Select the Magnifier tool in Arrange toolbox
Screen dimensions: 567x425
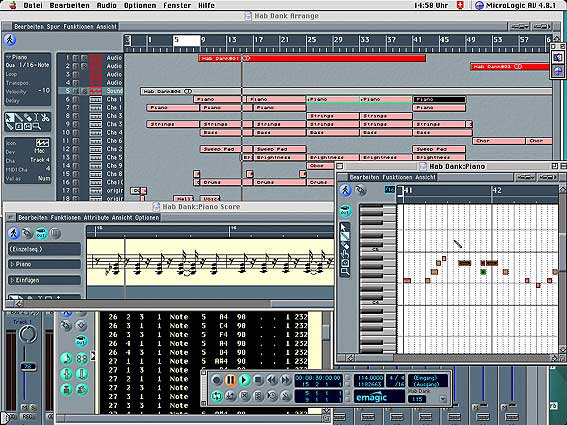[37, 126]
